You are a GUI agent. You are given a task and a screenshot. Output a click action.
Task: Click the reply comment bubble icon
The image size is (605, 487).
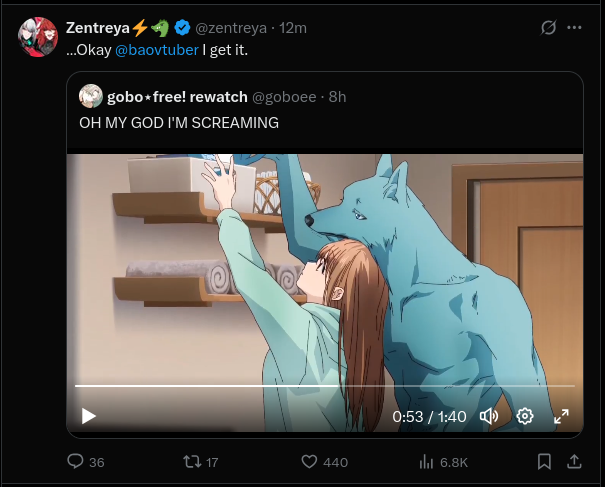(75, 461)
